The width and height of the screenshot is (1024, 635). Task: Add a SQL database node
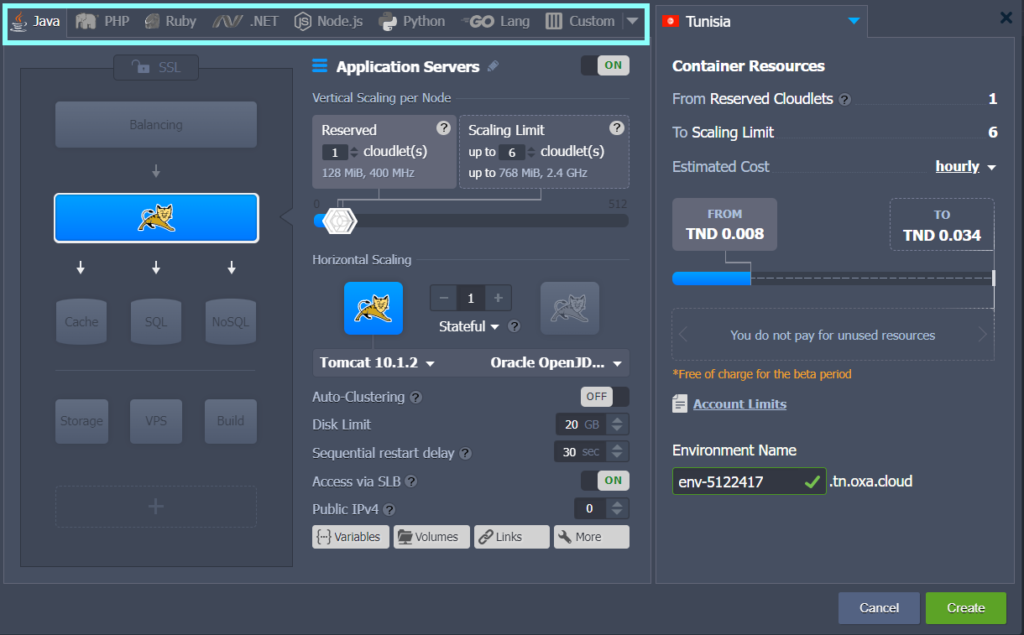[155, 321]
